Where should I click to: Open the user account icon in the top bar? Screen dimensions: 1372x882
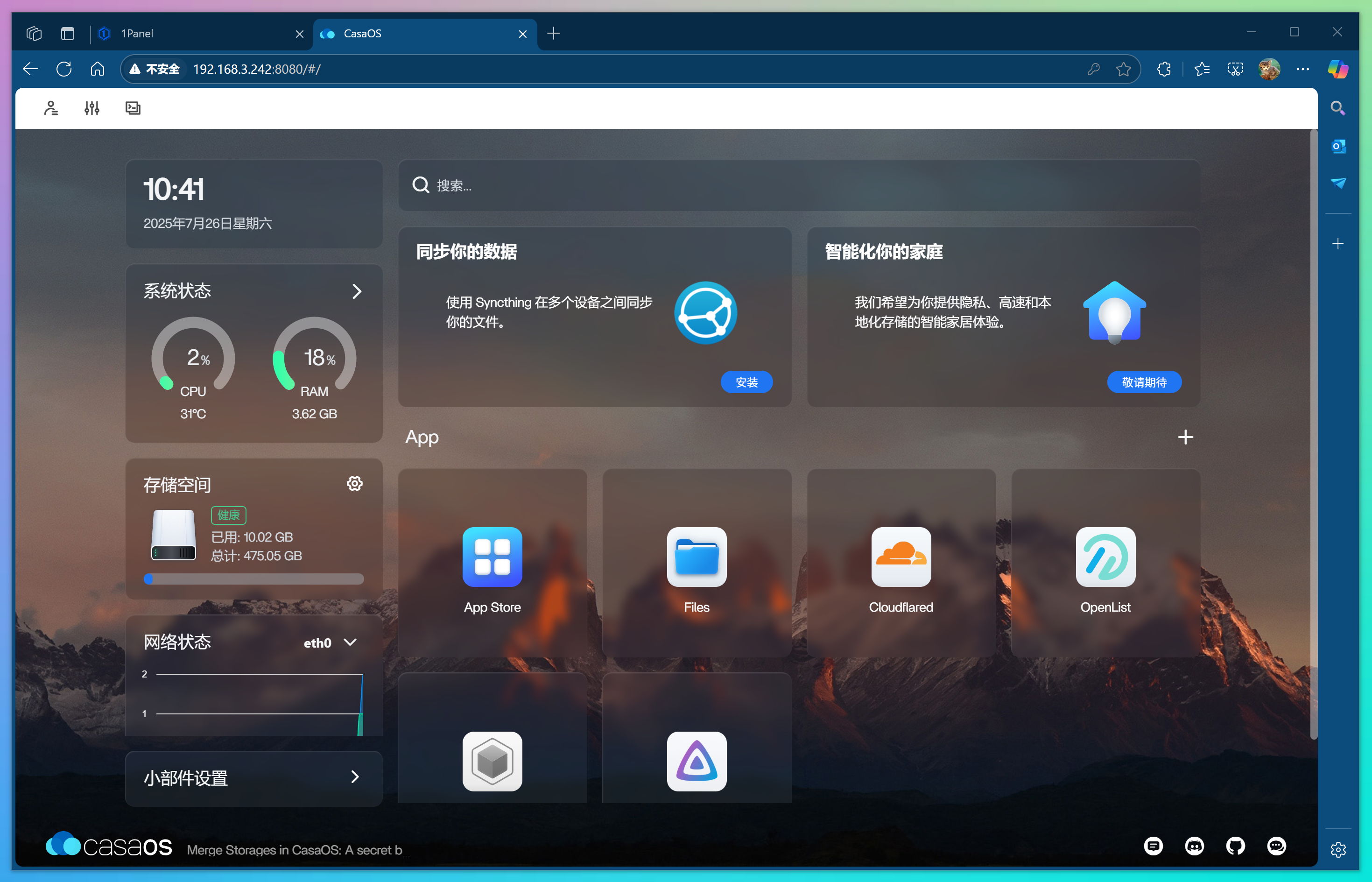click(x=51, y=108)
